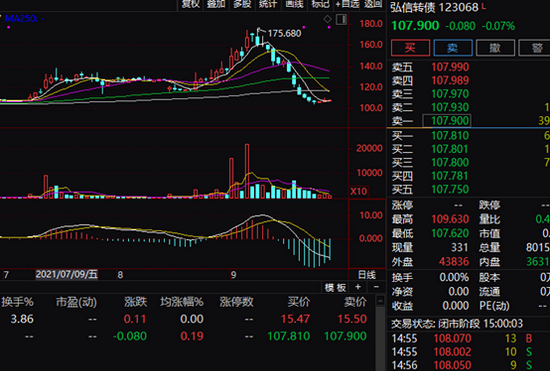Viewport: 550px width, 371px height.
Task: Click the 返回 back toolbar item
Action: (373, 4)
